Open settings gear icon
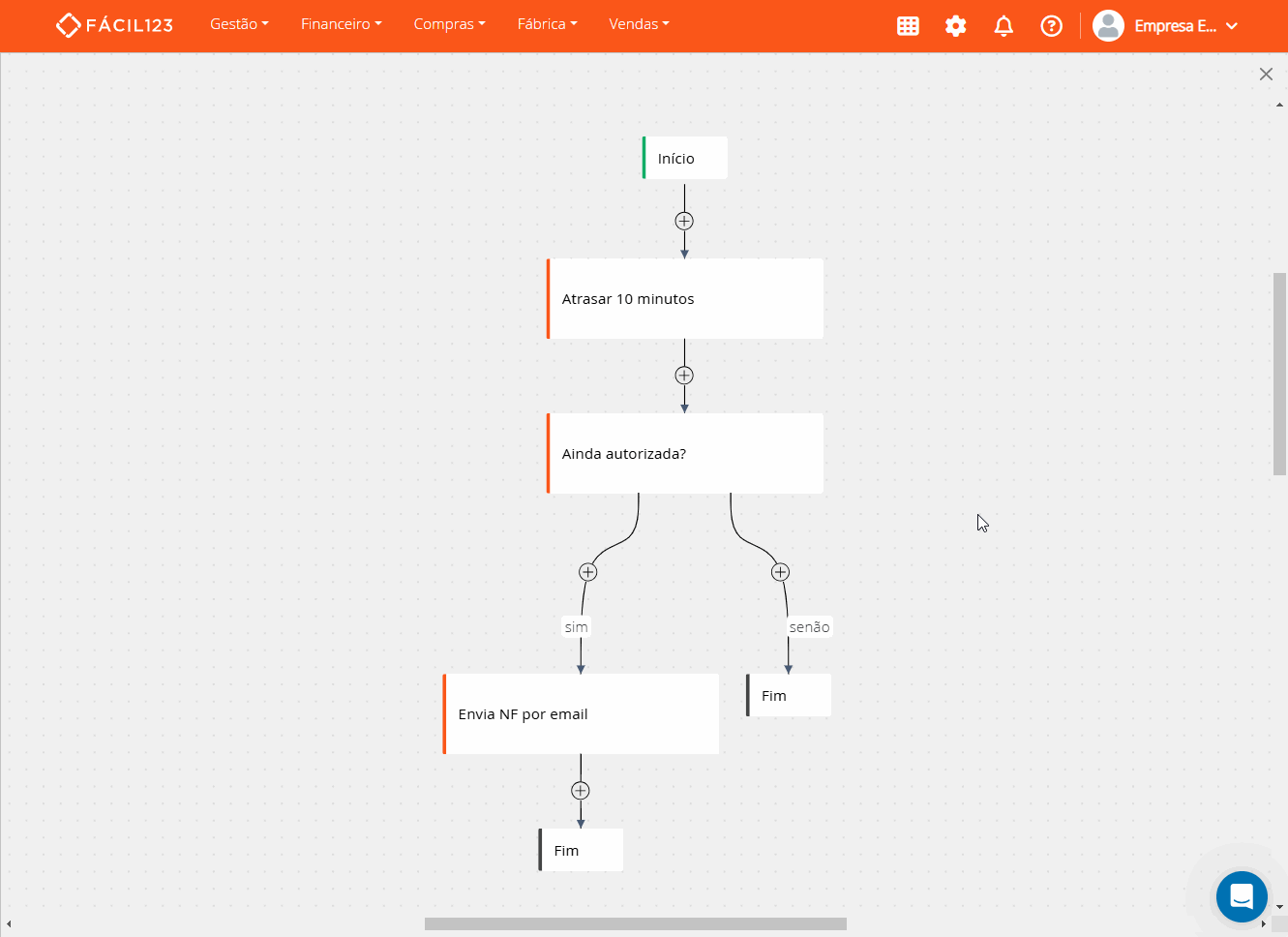 pos(956,26)
